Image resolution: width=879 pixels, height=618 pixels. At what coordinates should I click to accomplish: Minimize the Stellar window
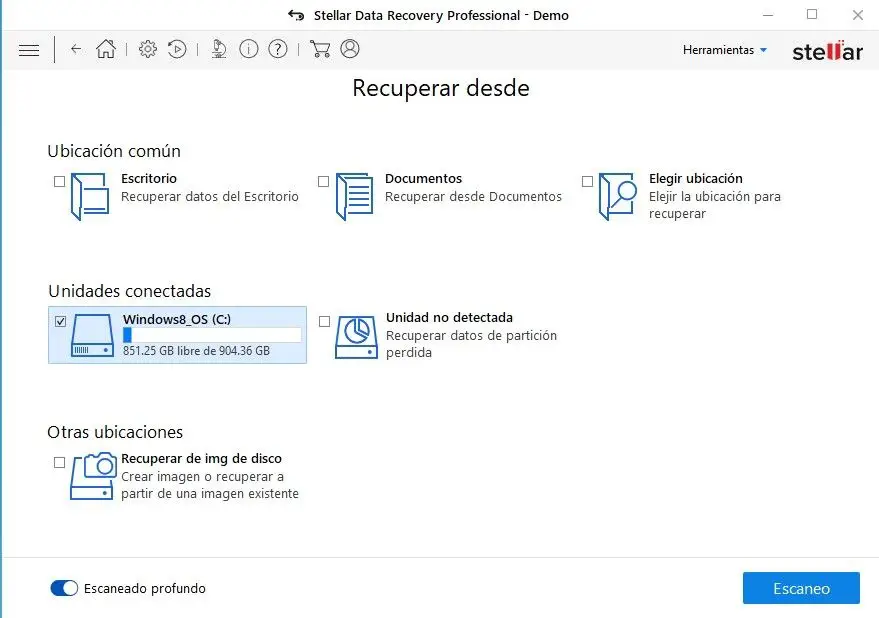(x=768, y=15)
